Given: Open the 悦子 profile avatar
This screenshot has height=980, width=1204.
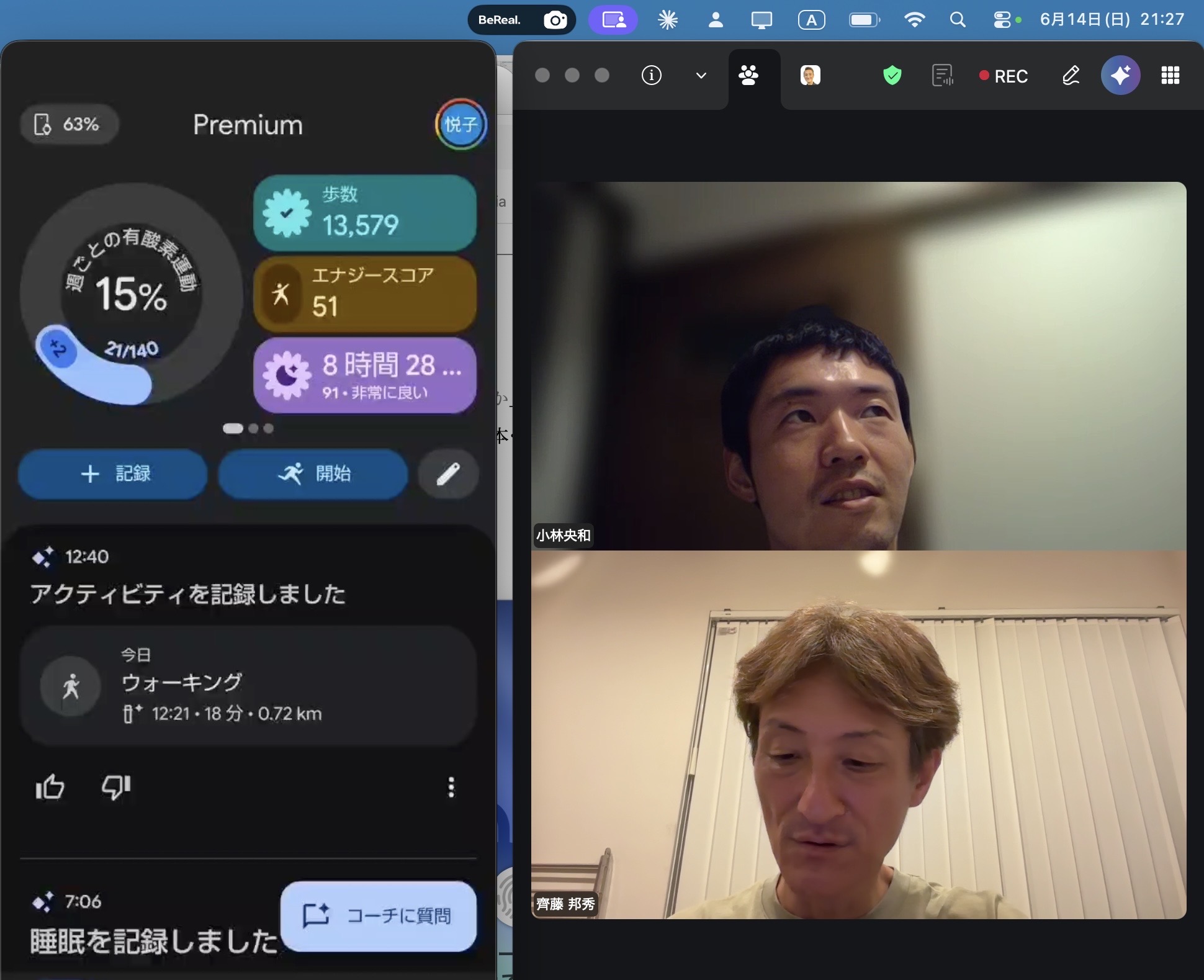Looking at the screenshot, I should point(460,125).
